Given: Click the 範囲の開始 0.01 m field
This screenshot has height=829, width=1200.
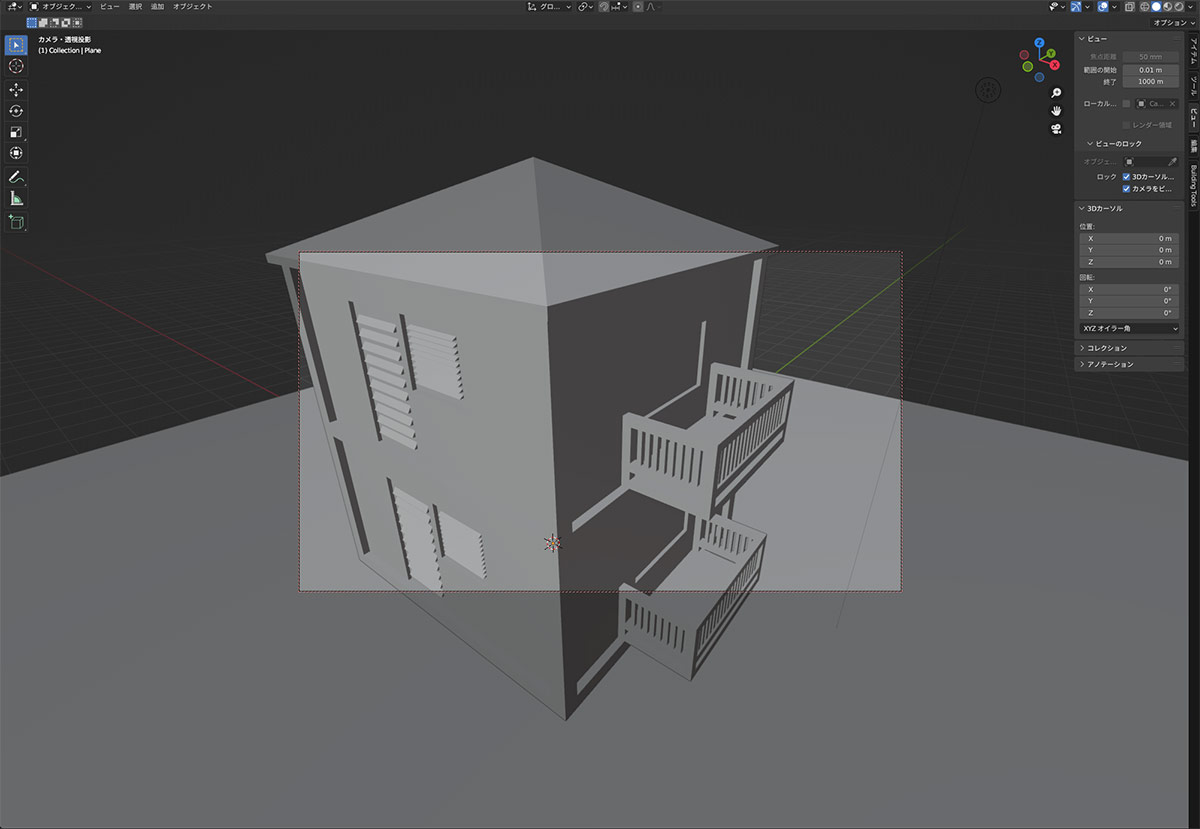Looking at the screenshot, I should pyautogui.click(x=1150, y=70).
